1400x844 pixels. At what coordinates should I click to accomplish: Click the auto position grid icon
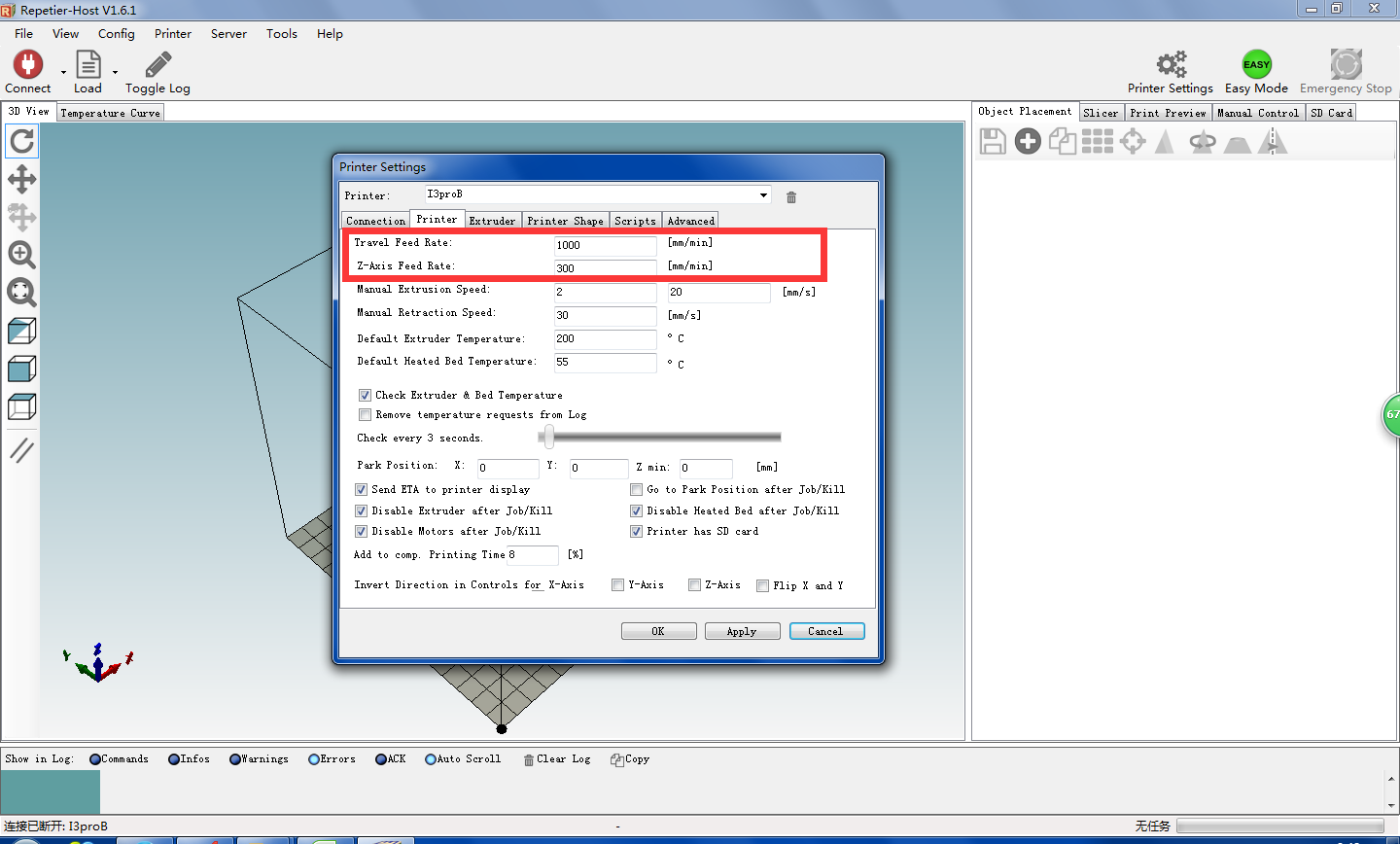(x=1098, y=142)
